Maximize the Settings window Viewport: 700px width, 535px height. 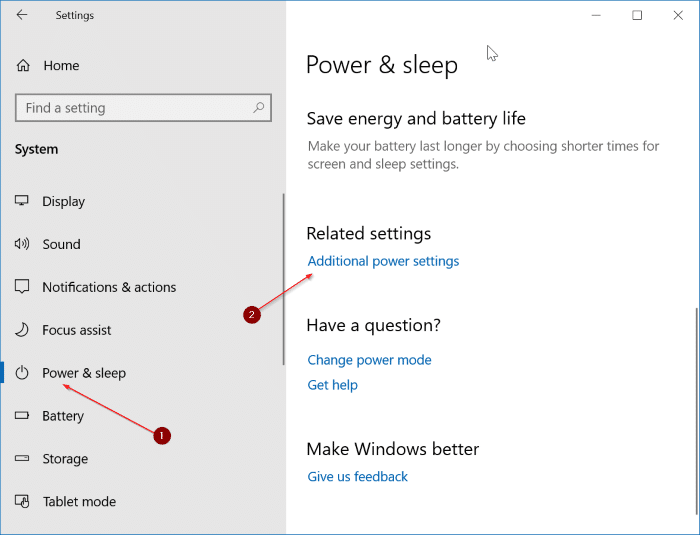[x=637, y=15]
